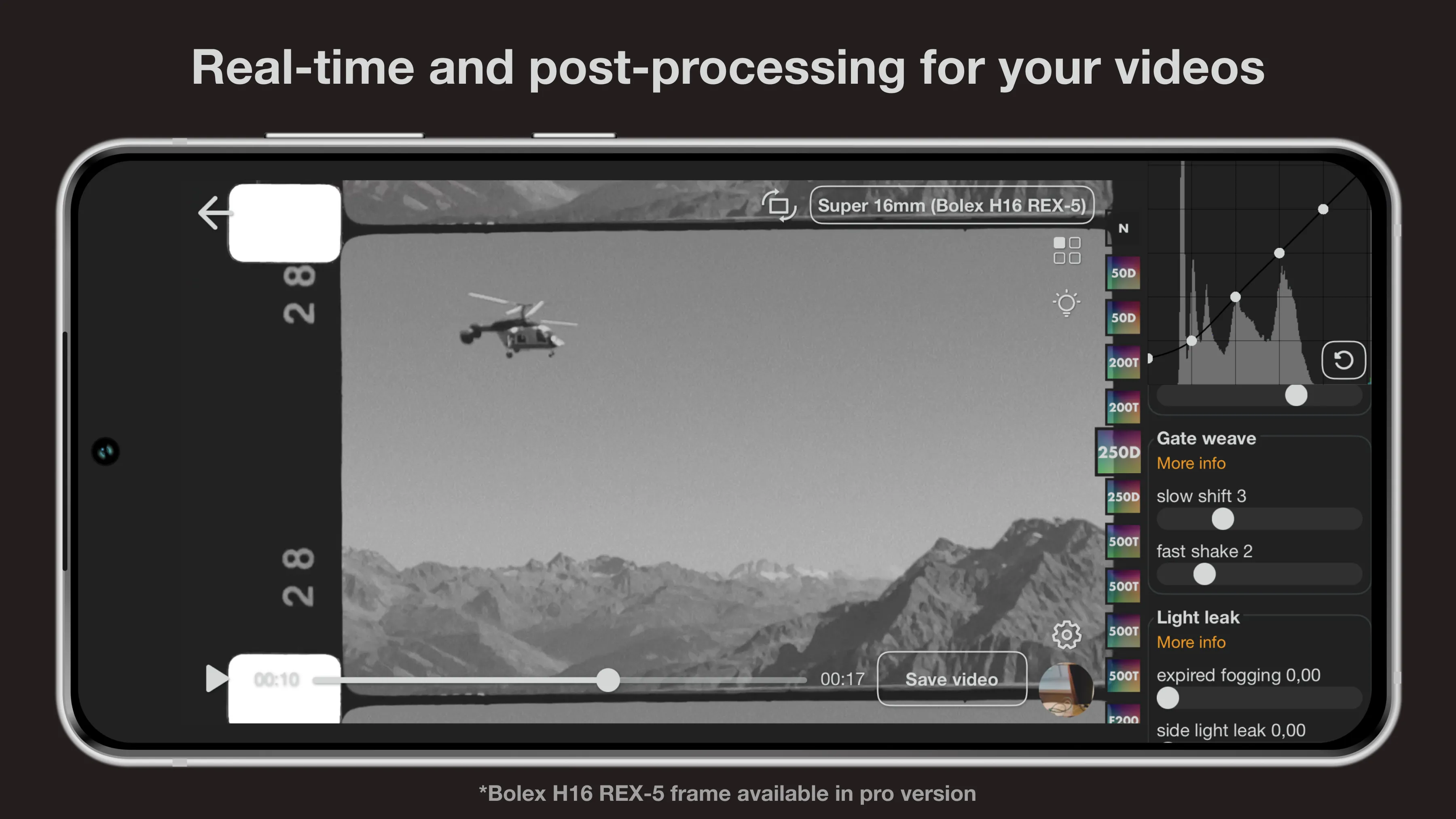Select the 250D film stock thumbnail
This screenshot has height=819, width=1456.
click(1117, 452)
